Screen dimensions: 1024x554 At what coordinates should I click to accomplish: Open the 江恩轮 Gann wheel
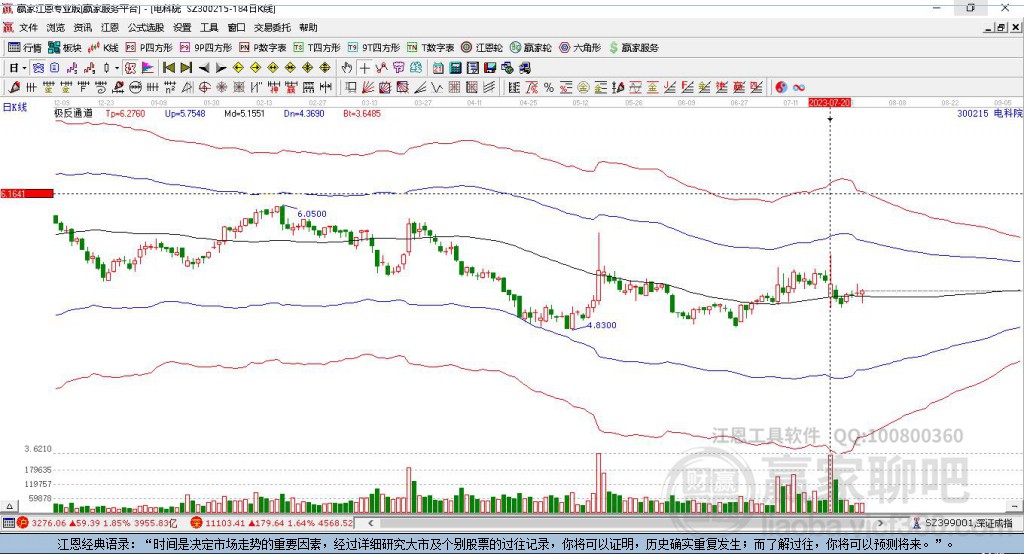coord(482,48)
